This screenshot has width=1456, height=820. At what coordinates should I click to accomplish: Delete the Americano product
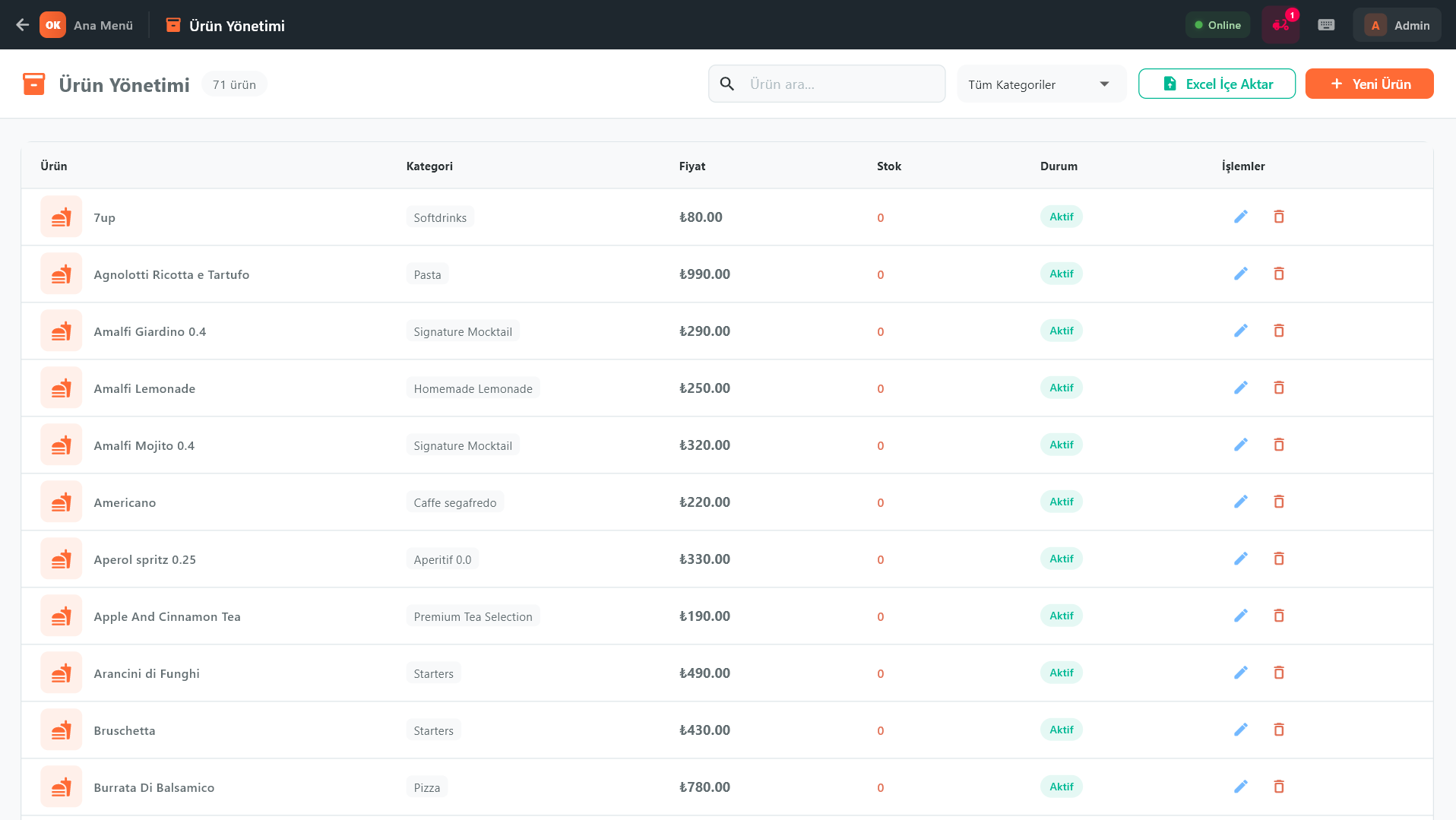click(1279, 502)
